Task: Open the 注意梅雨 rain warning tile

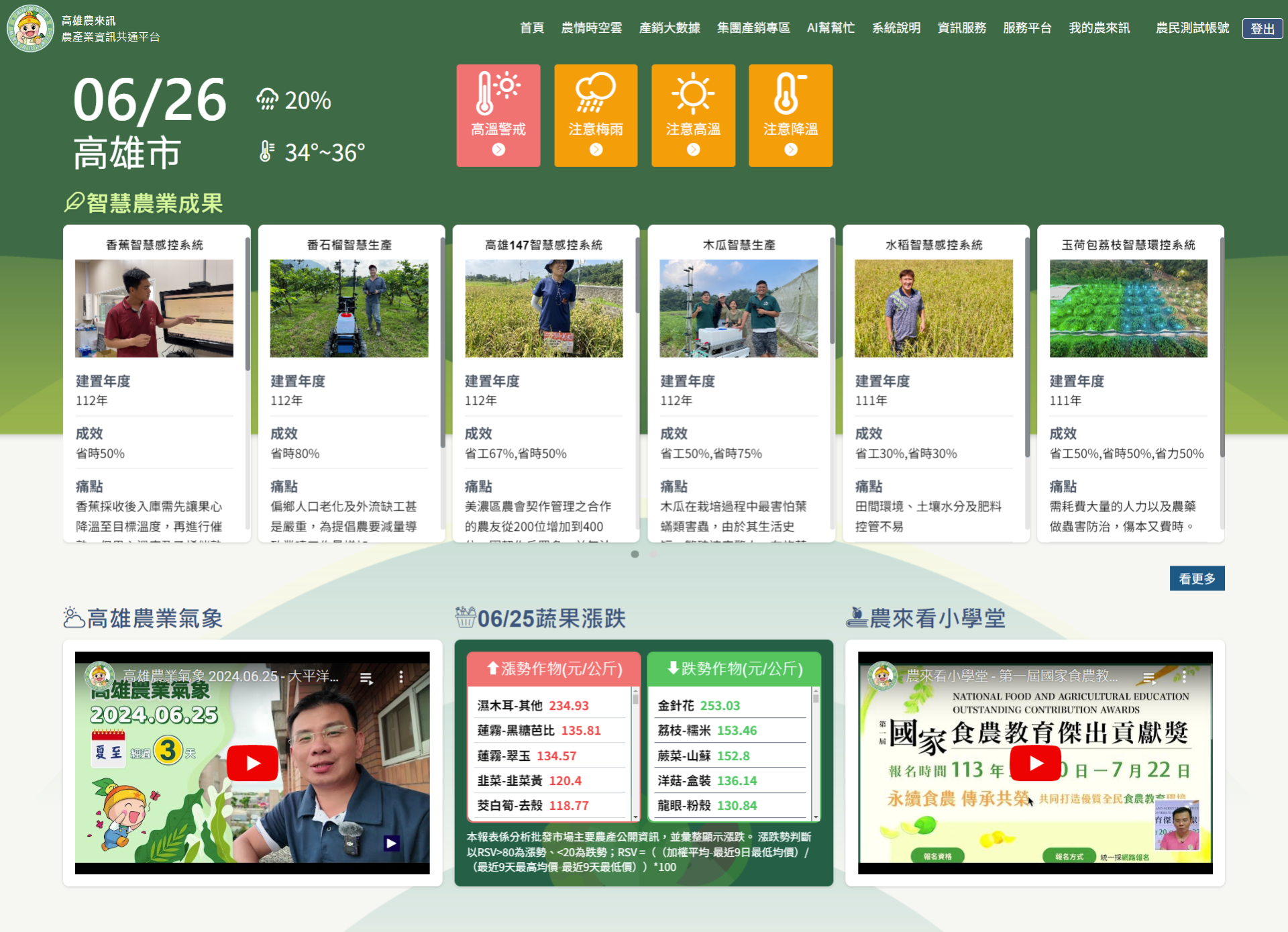Action: click(596, 115)
